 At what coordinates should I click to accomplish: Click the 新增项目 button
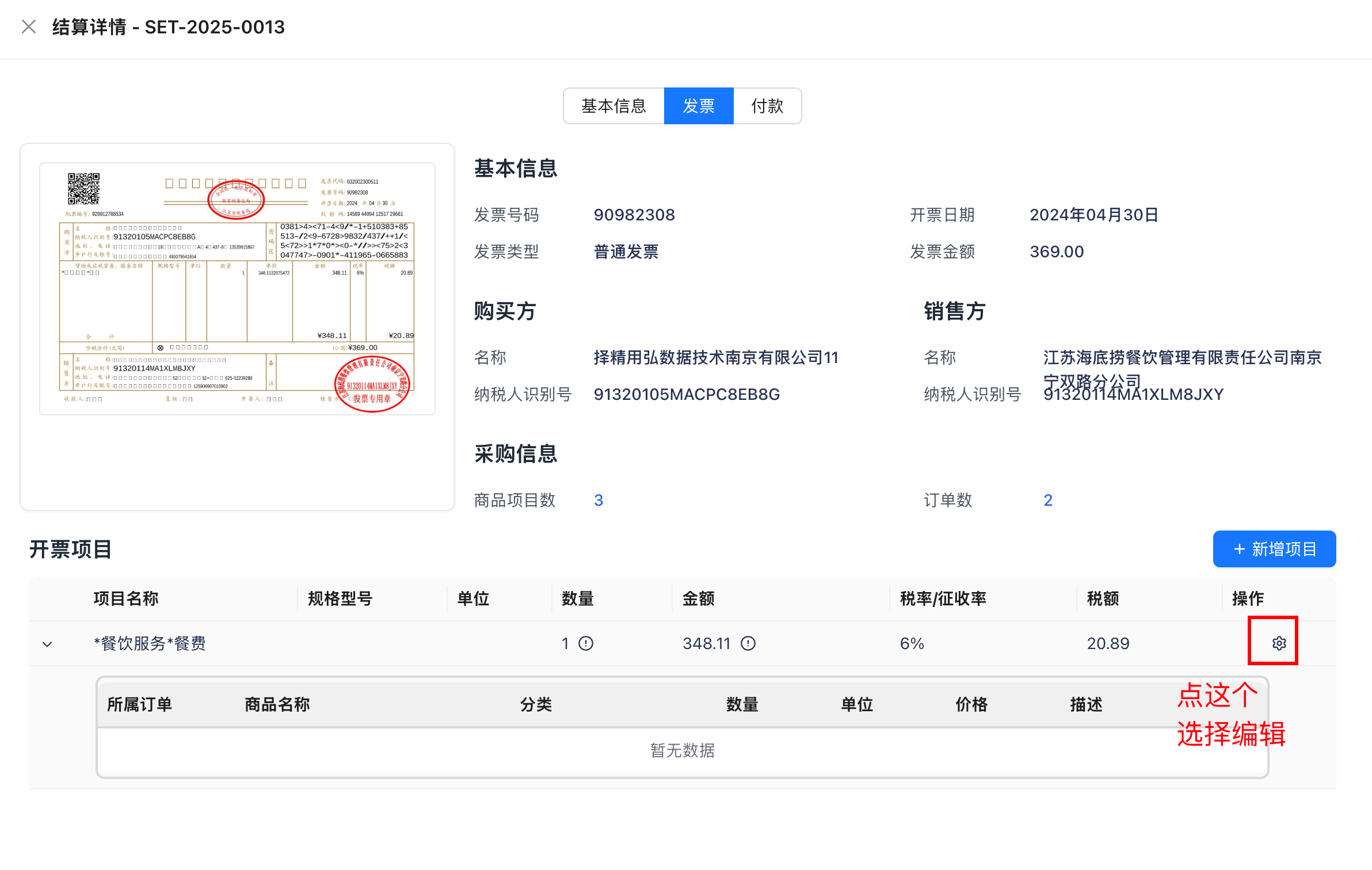[1274, 549]
